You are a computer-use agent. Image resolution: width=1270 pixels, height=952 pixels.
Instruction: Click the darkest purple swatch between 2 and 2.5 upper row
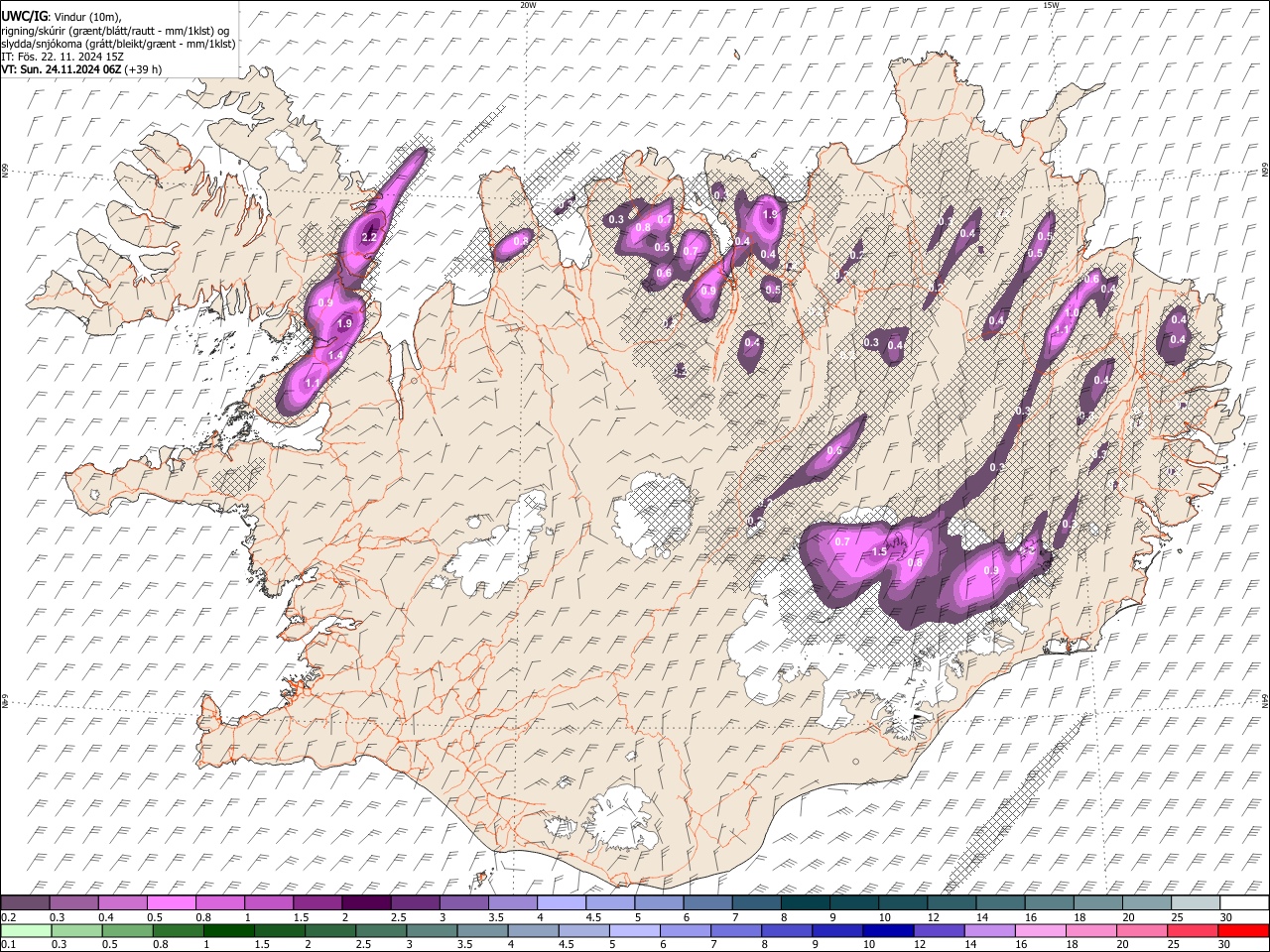(x=366, y=902)
